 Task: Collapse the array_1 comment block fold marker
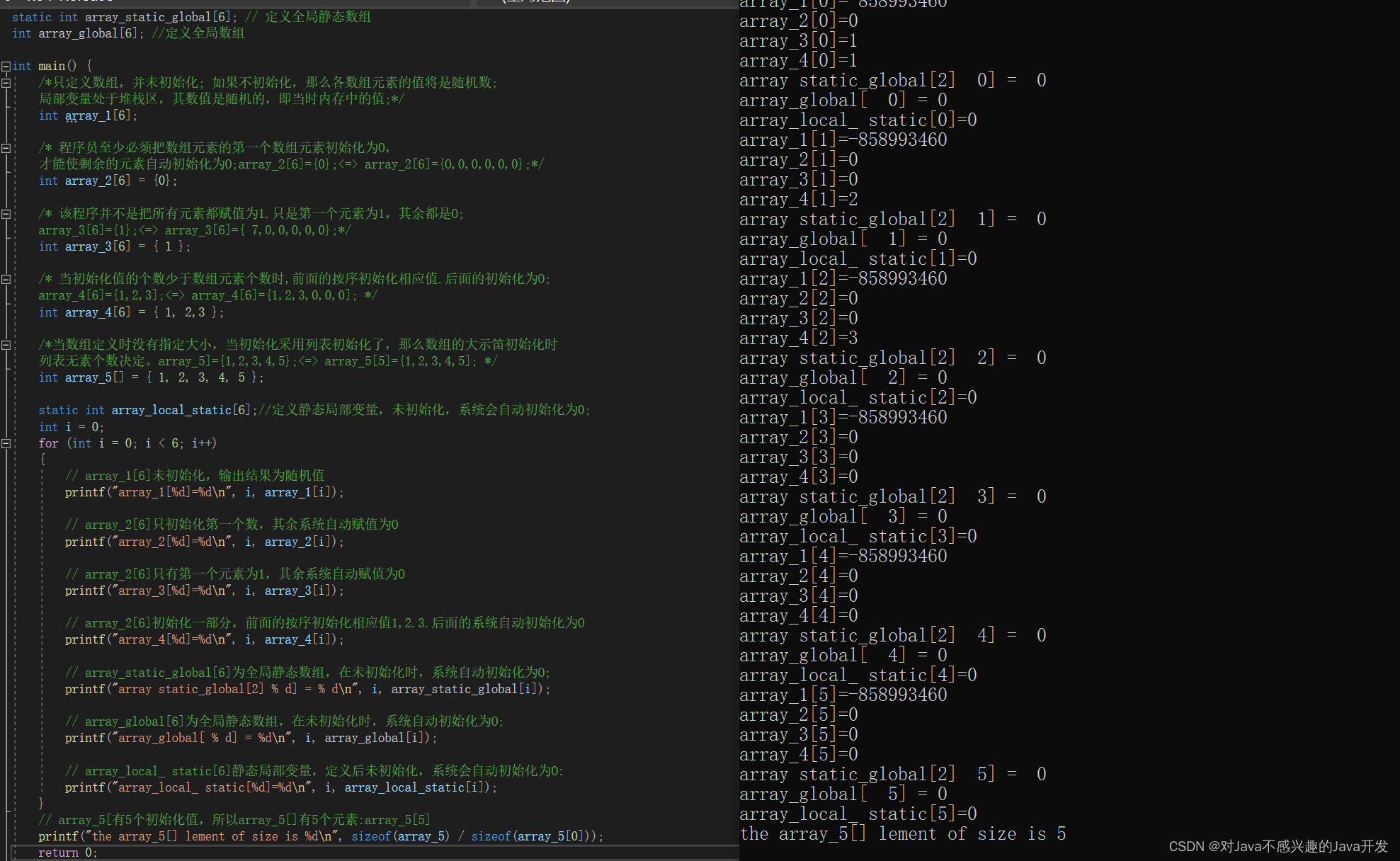6,83
